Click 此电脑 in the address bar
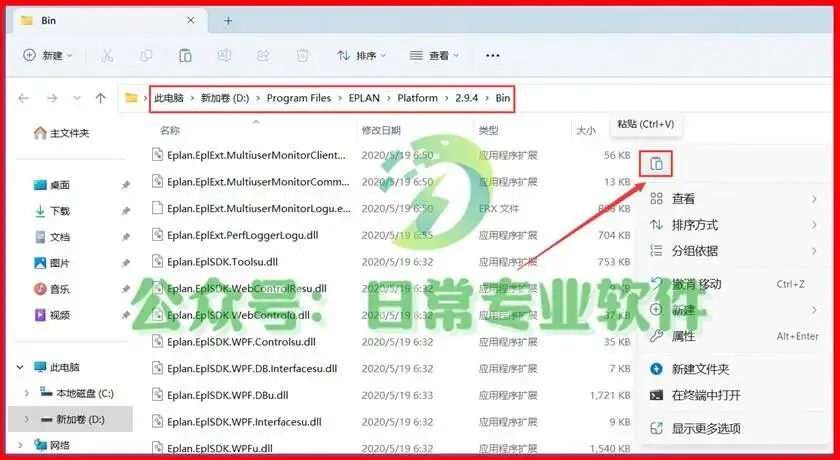 [x=169, y=98]
